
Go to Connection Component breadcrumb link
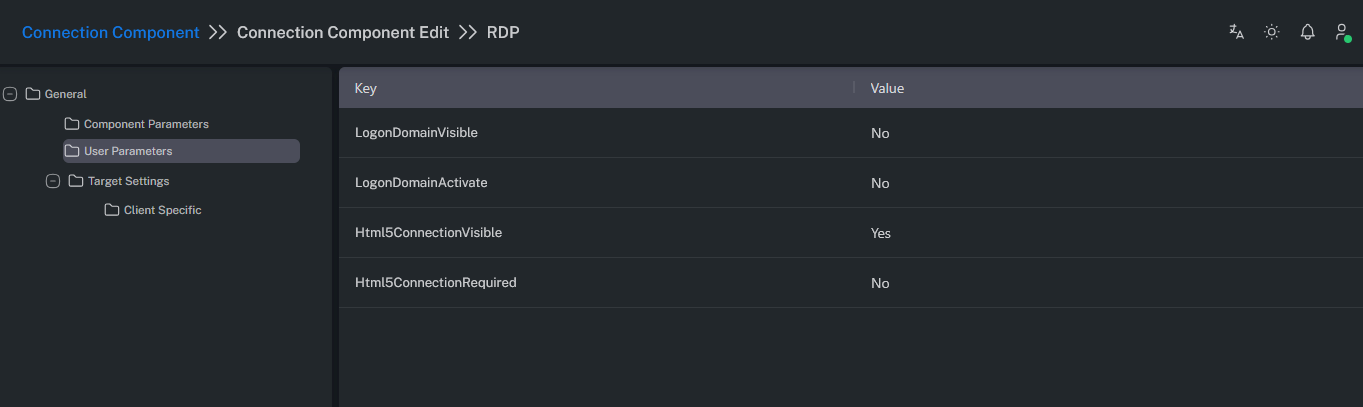(x=110, y=32)
